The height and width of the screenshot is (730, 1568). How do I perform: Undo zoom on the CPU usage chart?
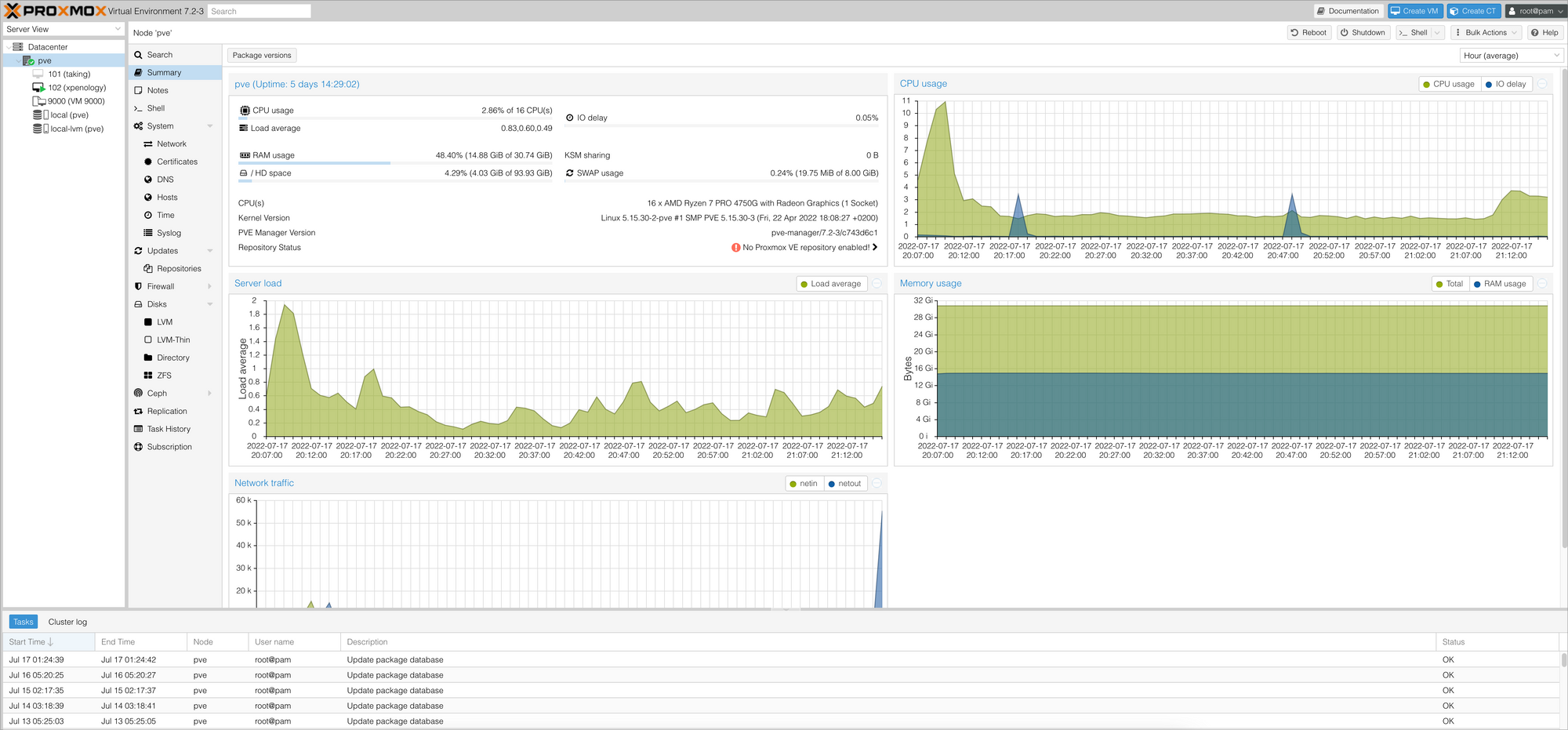click(x=1542, y=84)
